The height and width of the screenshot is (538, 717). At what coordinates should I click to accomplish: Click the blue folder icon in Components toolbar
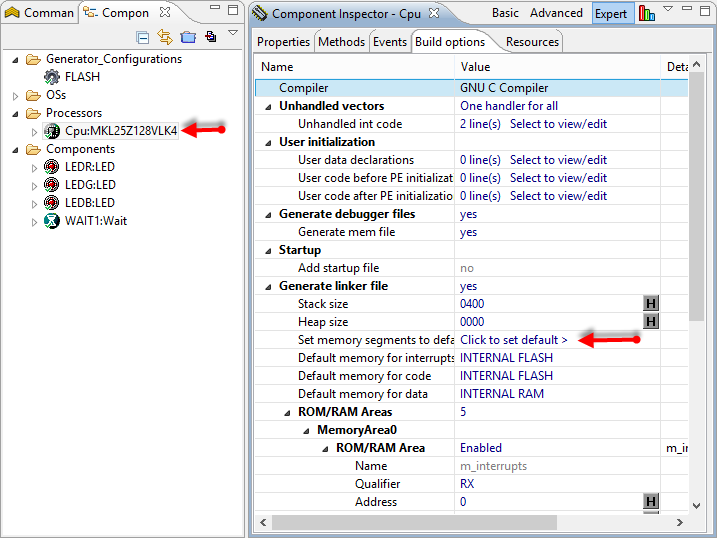(x=187, y=37)
